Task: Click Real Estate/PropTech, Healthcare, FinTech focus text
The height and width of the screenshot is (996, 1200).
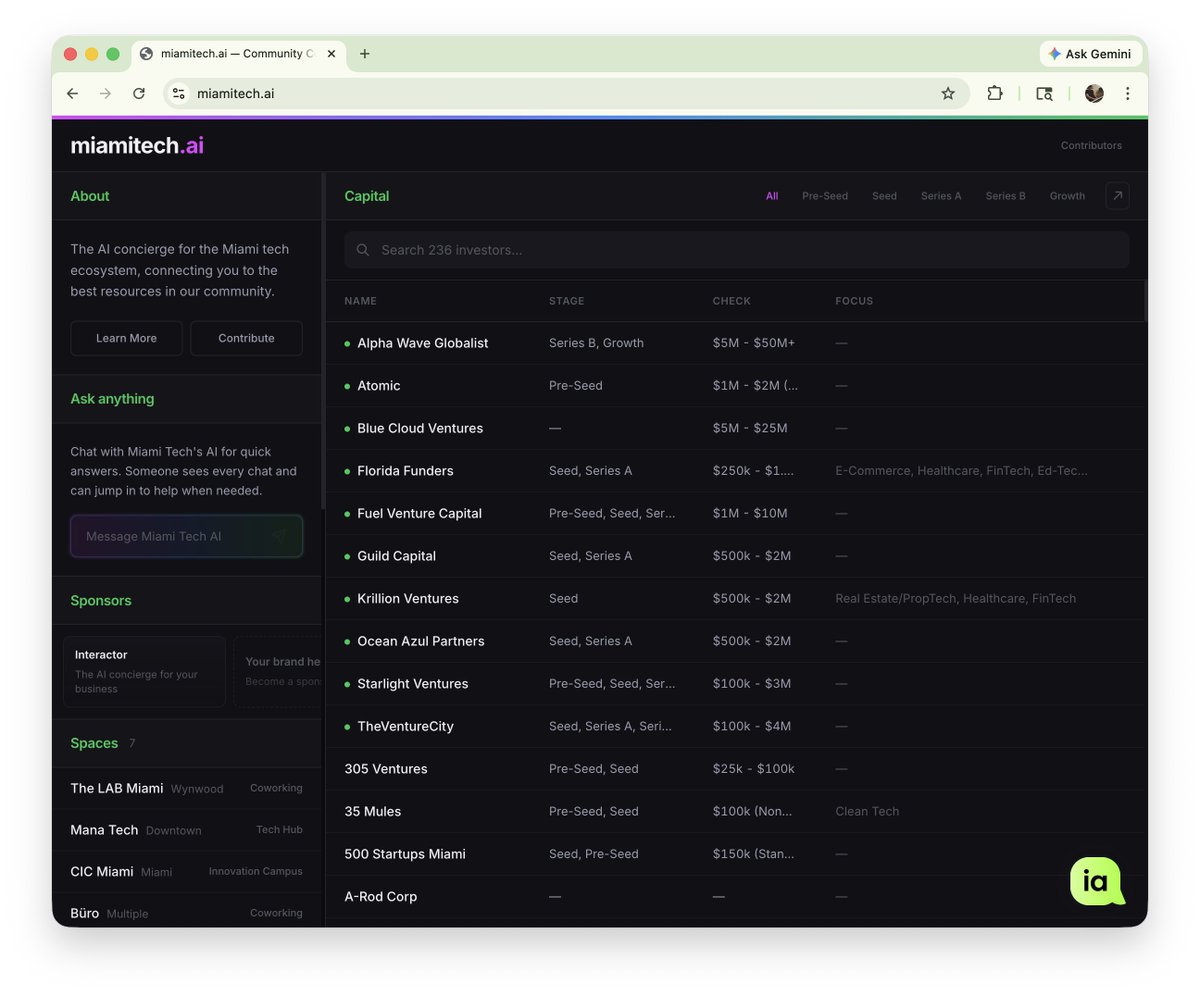Action: 956,598
